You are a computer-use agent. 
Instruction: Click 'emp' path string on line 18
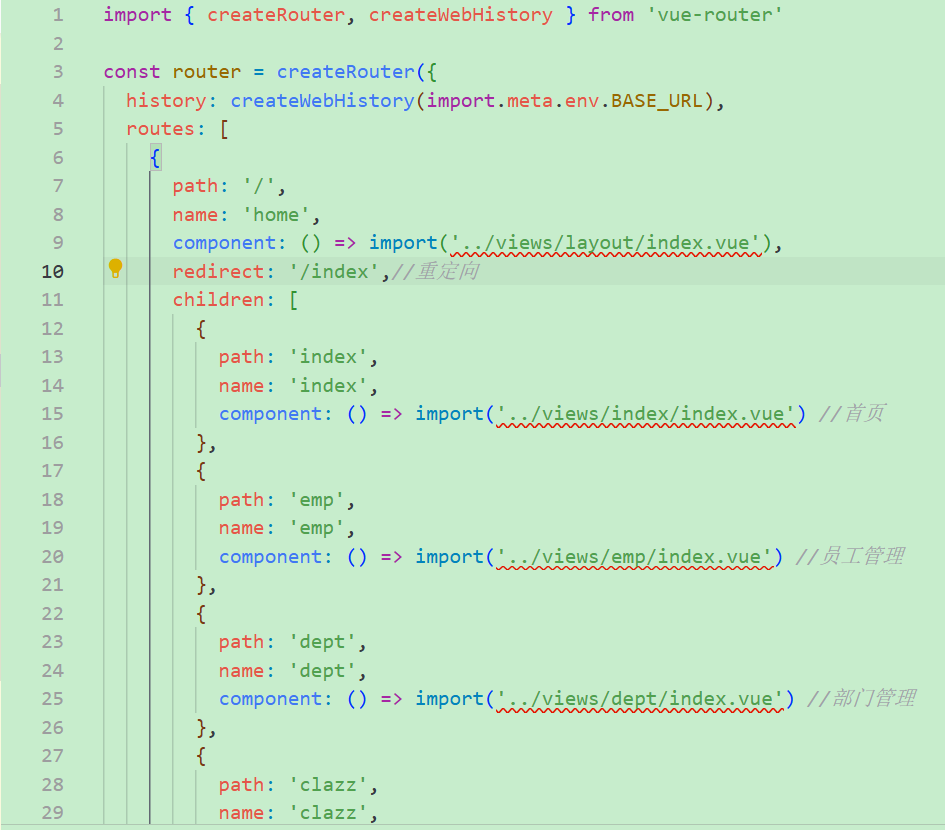click(x=316, y=500)
